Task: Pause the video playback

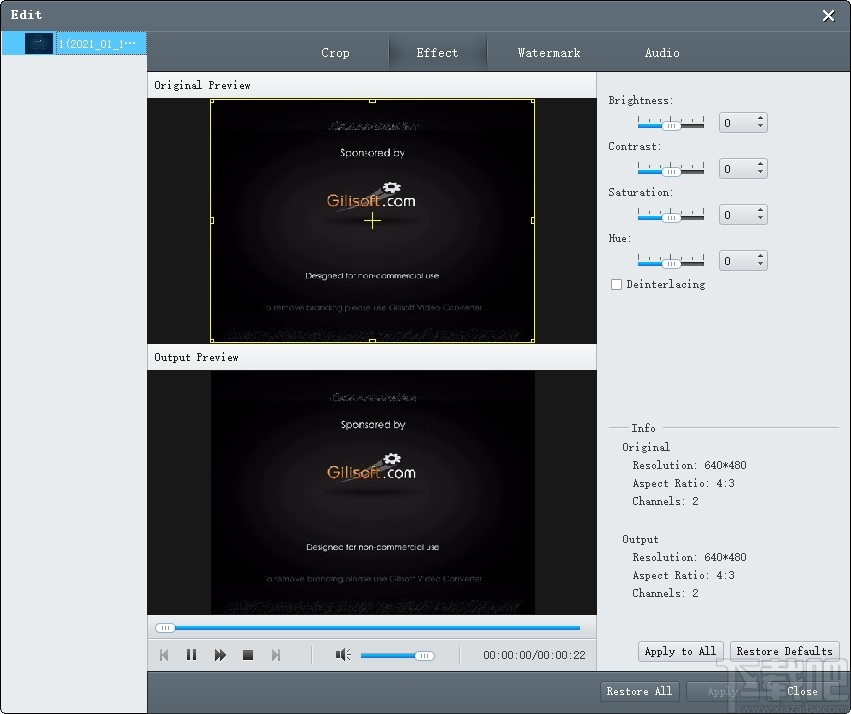Action: [191, 655]
